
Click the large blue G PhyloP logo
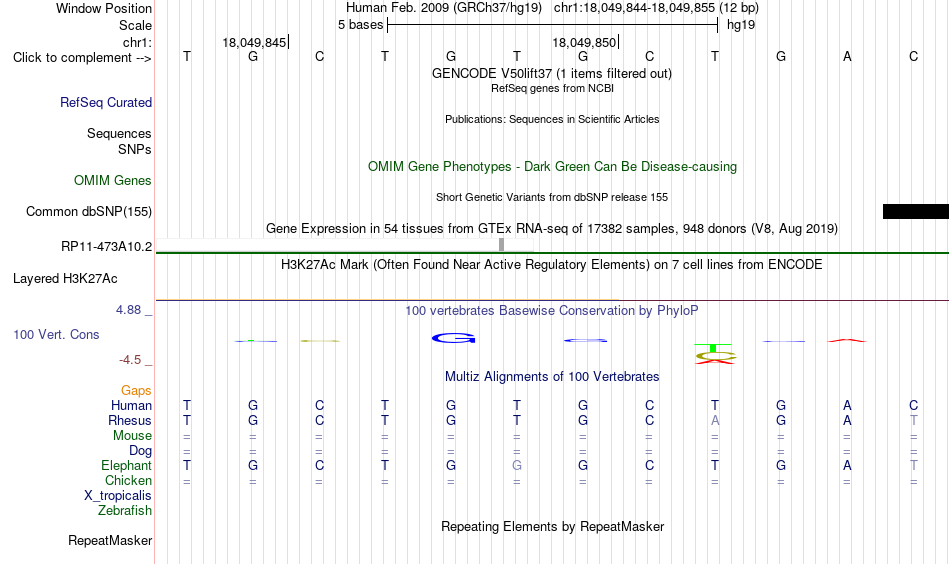point(453,338)
